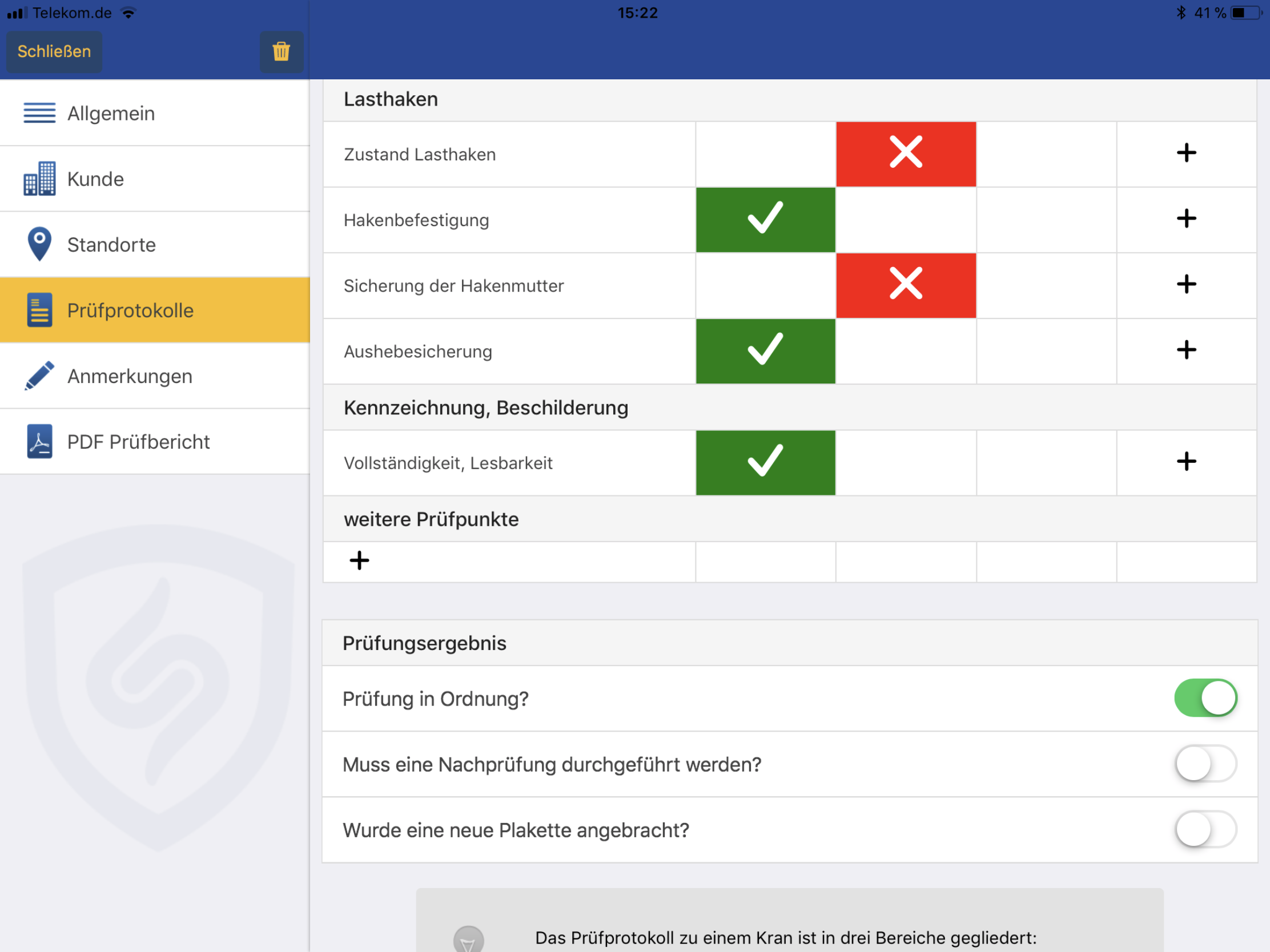The height and width of the screenshot is (952, 1270).
Task: Click the 15:22 clock in status bar
Action: click(637, 13)
